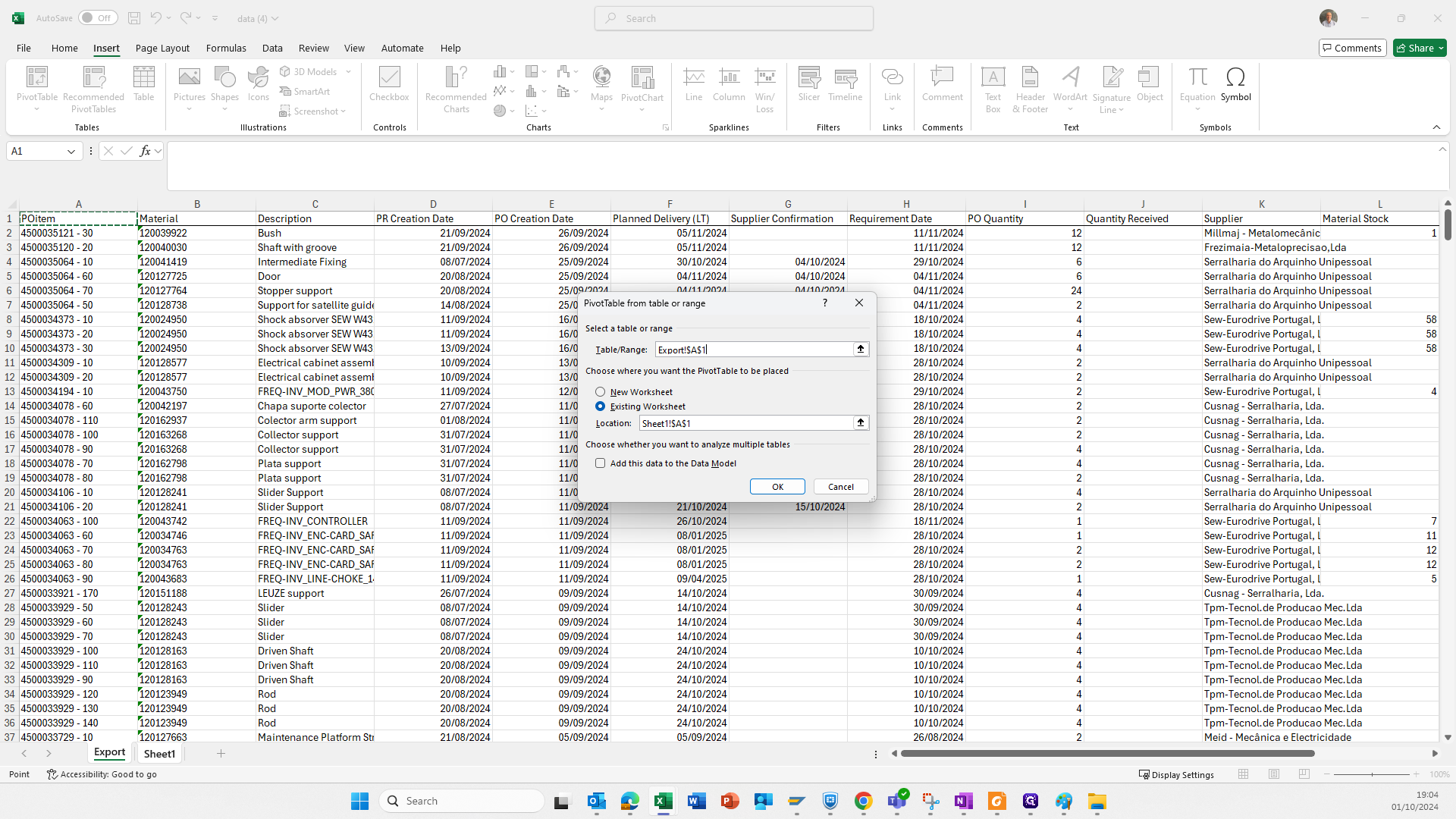The image size is (1456, 819).
Task: Collapse Location range selector in dialog
Action: pos(860,423)
